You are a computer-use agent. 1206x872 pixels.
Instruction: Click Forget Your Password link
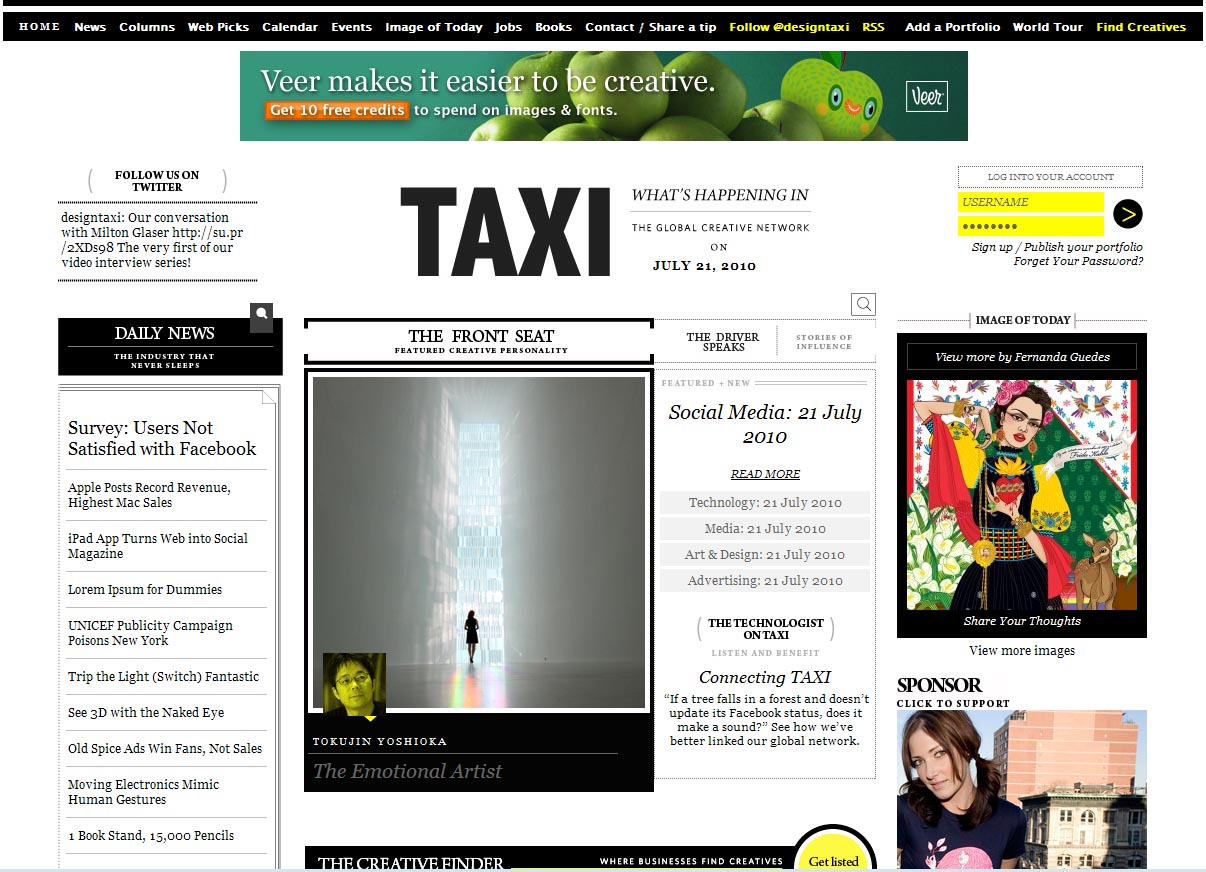click(x=1078, y=261)
